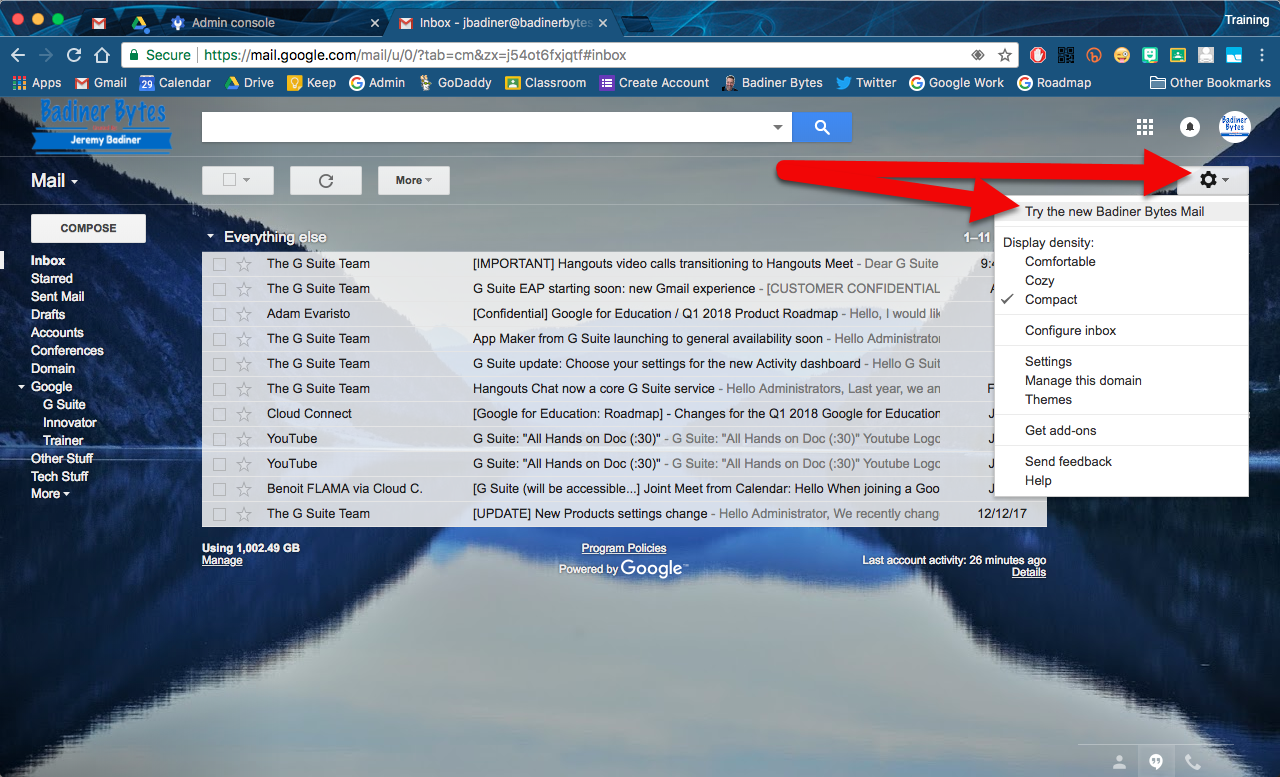
Task: Check the Hangouts Chat email checkbox
Action: click(219, 389)
